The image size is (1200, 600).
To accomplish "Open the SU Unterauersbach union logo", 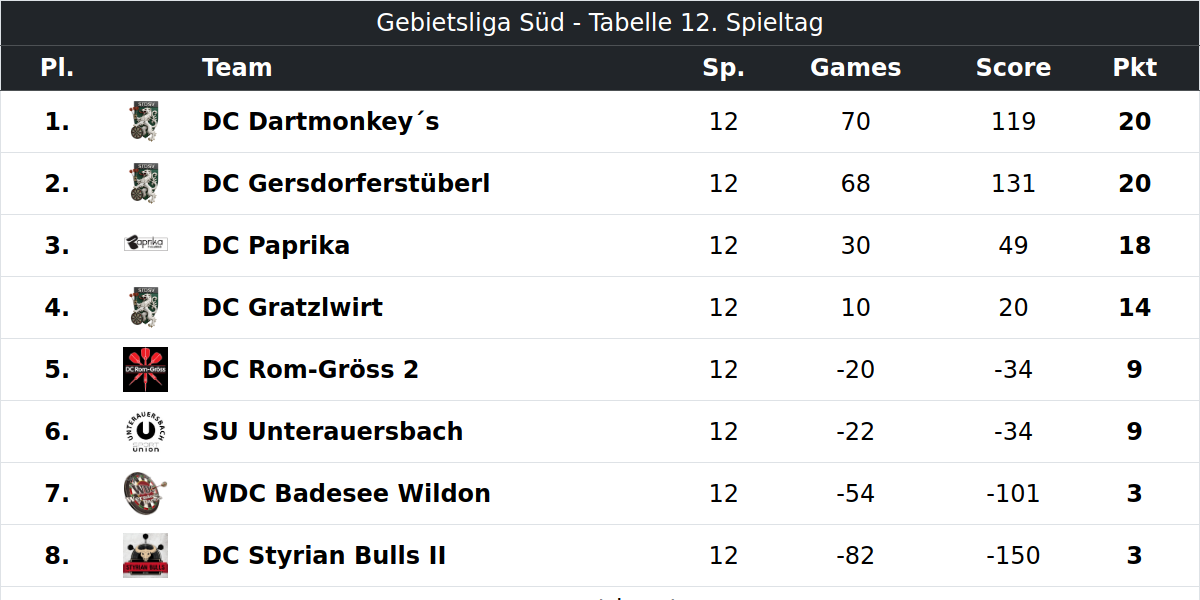I will pyautogui.click(x=145, y=432).
